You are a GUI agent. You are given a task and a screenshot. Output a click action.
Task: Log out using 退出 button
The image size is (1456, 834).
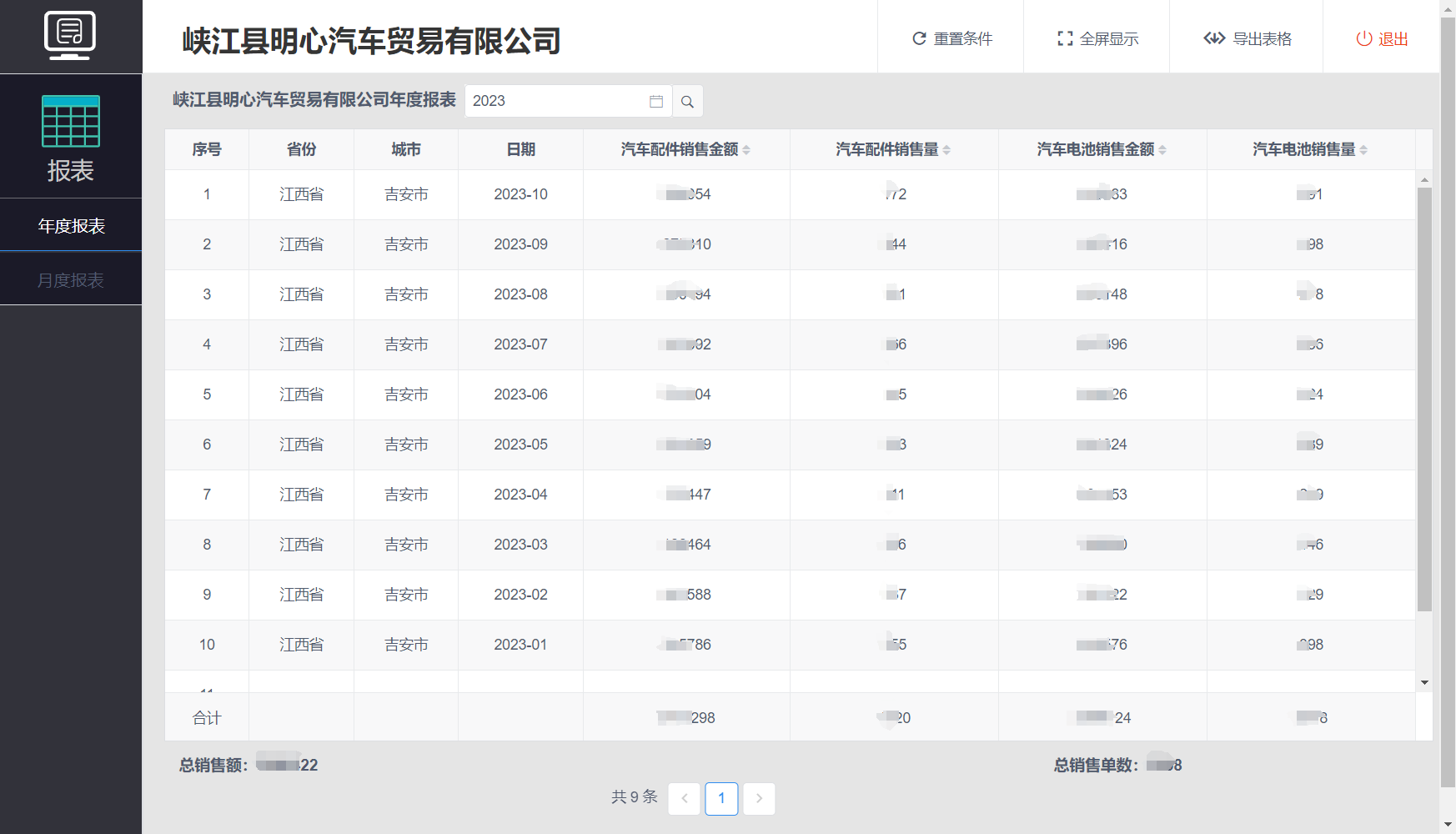click(x=1382, y=38)
